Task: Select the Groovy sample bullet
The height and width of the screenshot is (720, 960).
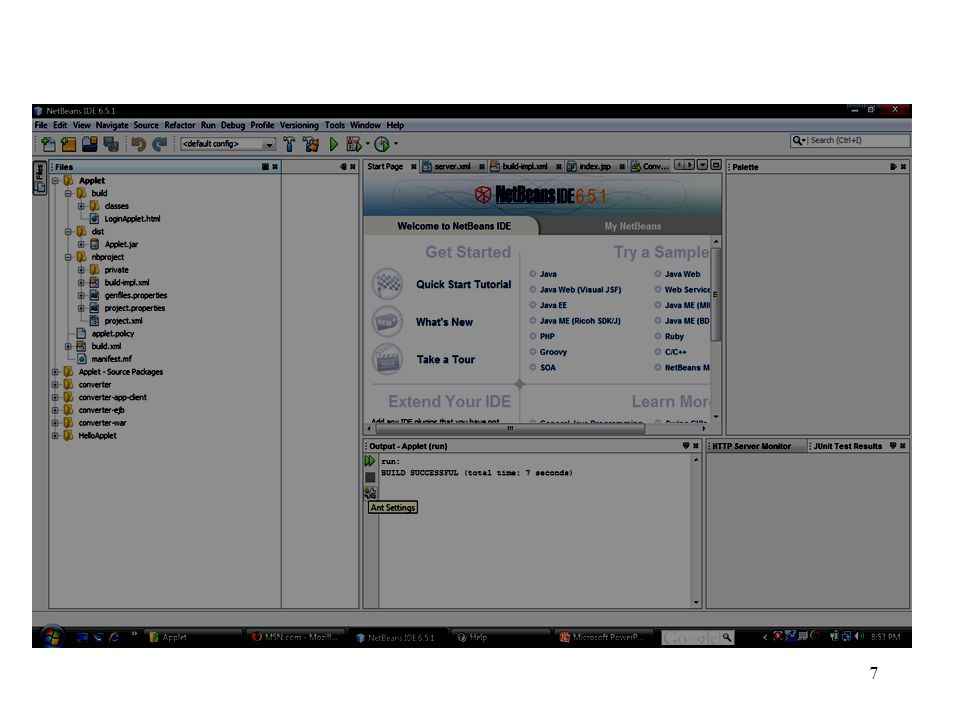Action: point(533,352)
